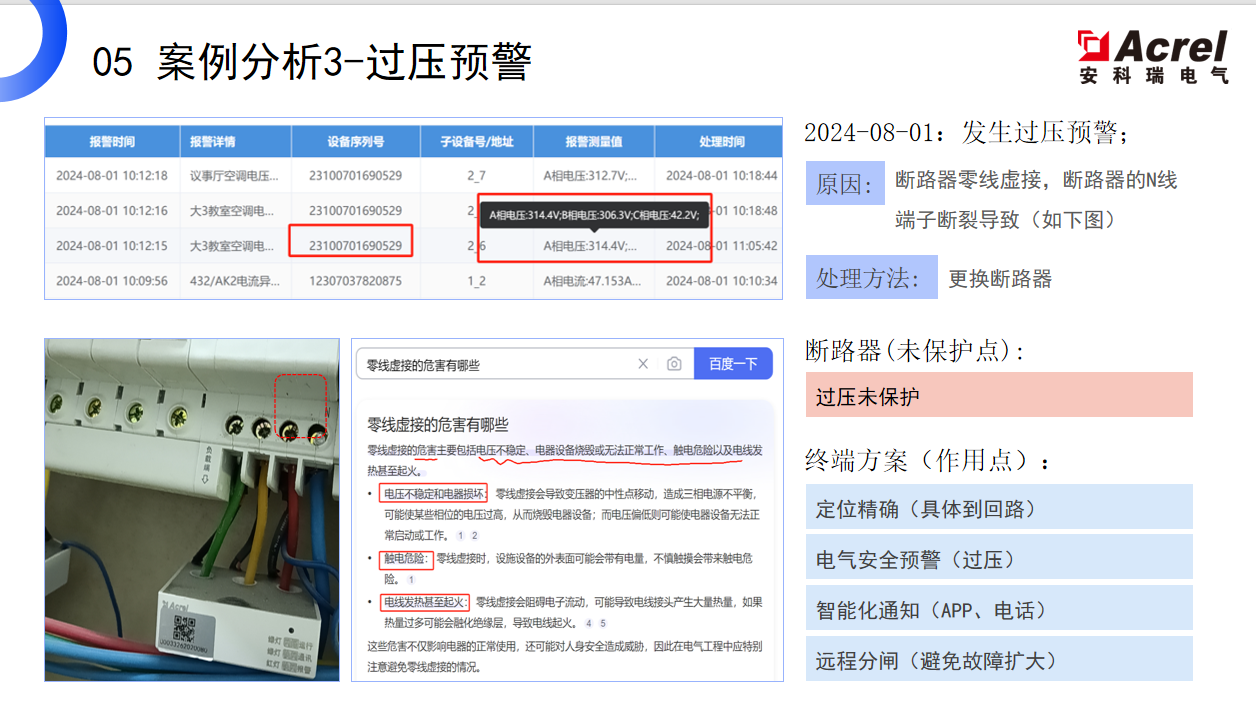Click handling time 2024-08-01 11:05:42
Viewport: 1256px width, 712px height.
point(721,245)
